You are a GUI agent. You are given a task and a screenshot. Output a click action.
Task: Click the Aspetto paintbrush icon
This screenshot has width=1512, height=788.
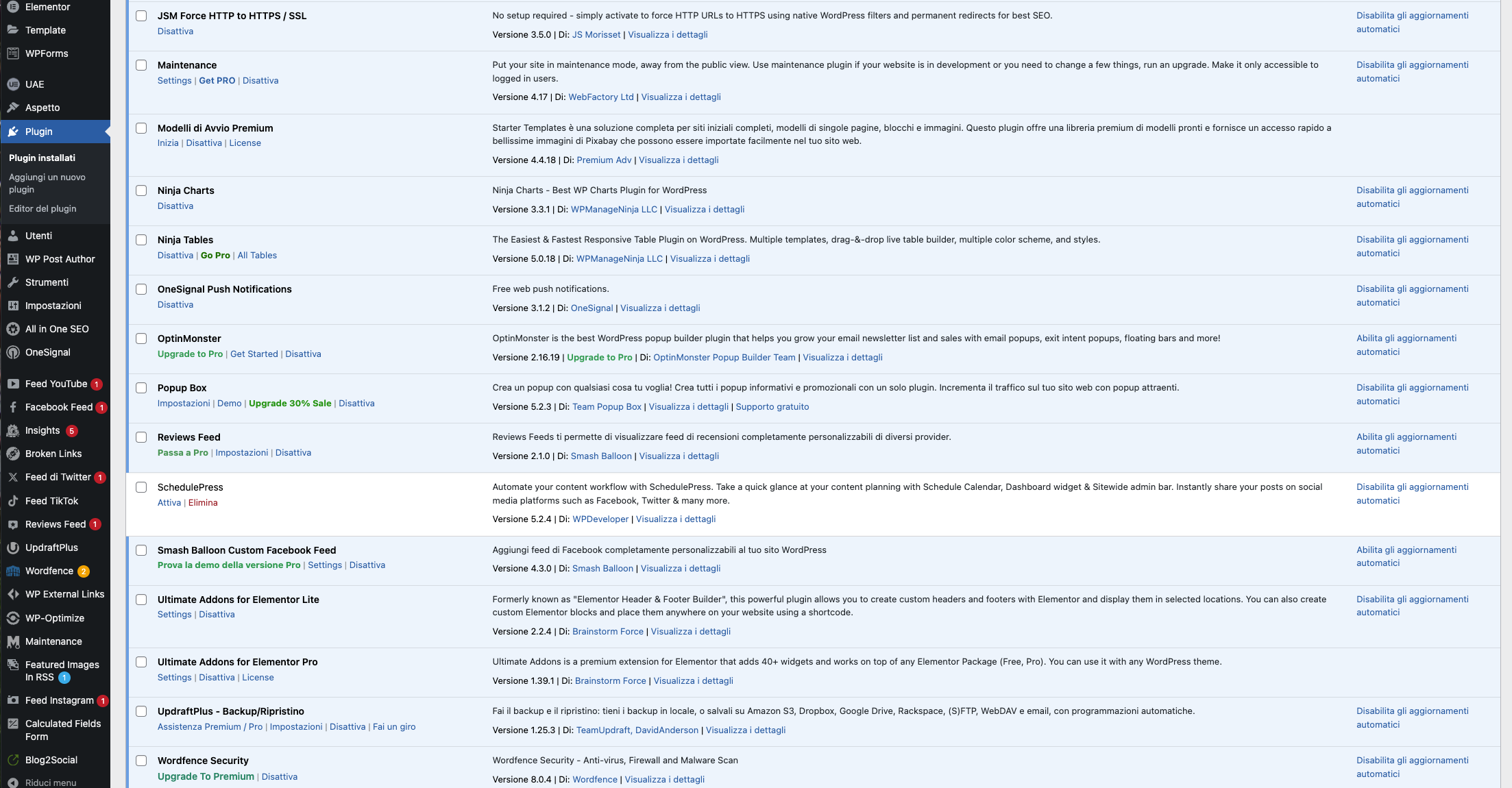point(13,108)
